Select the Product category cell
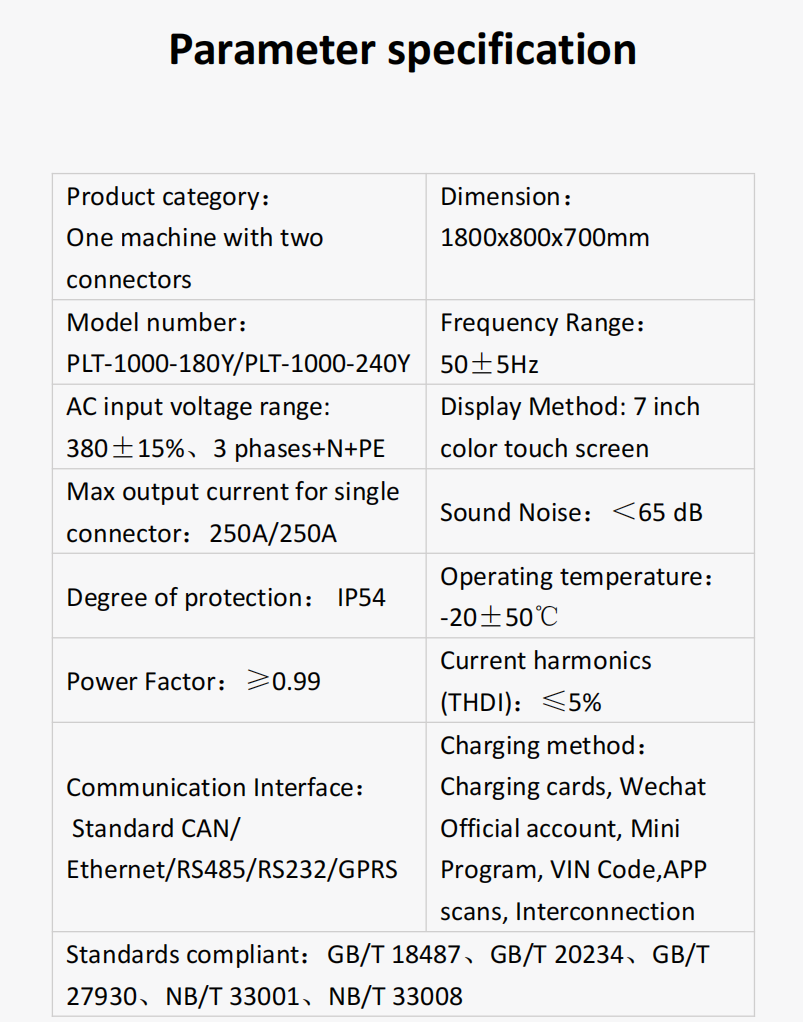803x1022 pixels. [x=239, y=237]
